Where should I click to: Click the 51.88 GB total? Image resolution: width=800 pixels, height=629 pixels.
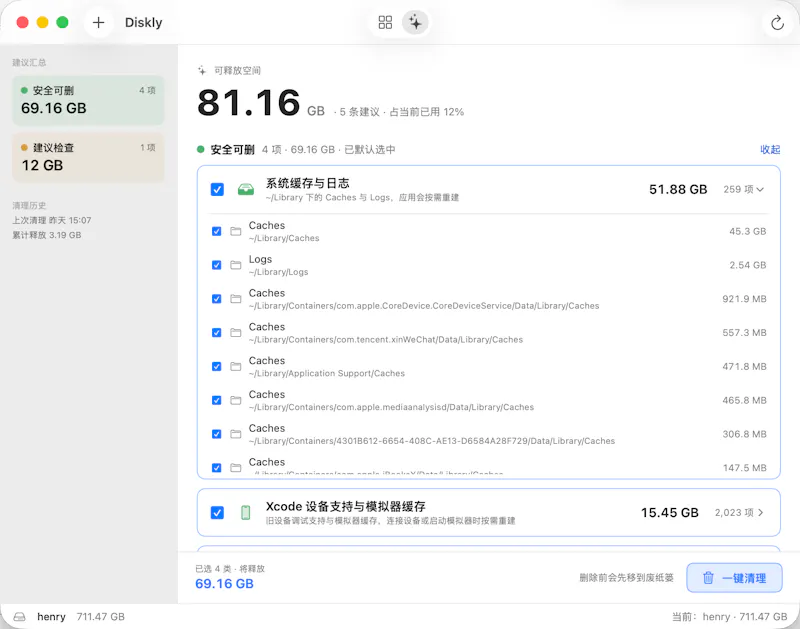[x=678, y=190]
